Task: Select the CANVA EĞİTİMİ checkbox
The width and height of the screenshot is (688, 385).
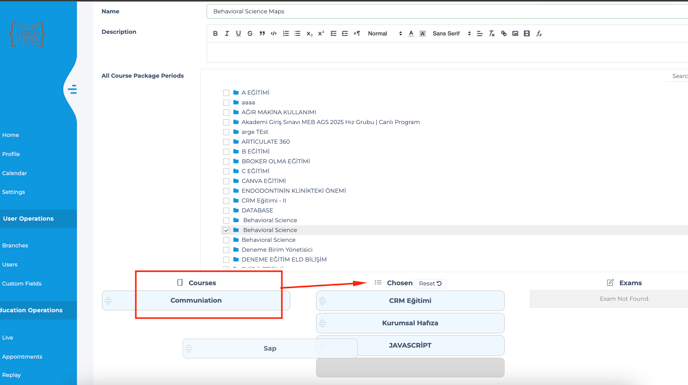Action: coord(226,181)
